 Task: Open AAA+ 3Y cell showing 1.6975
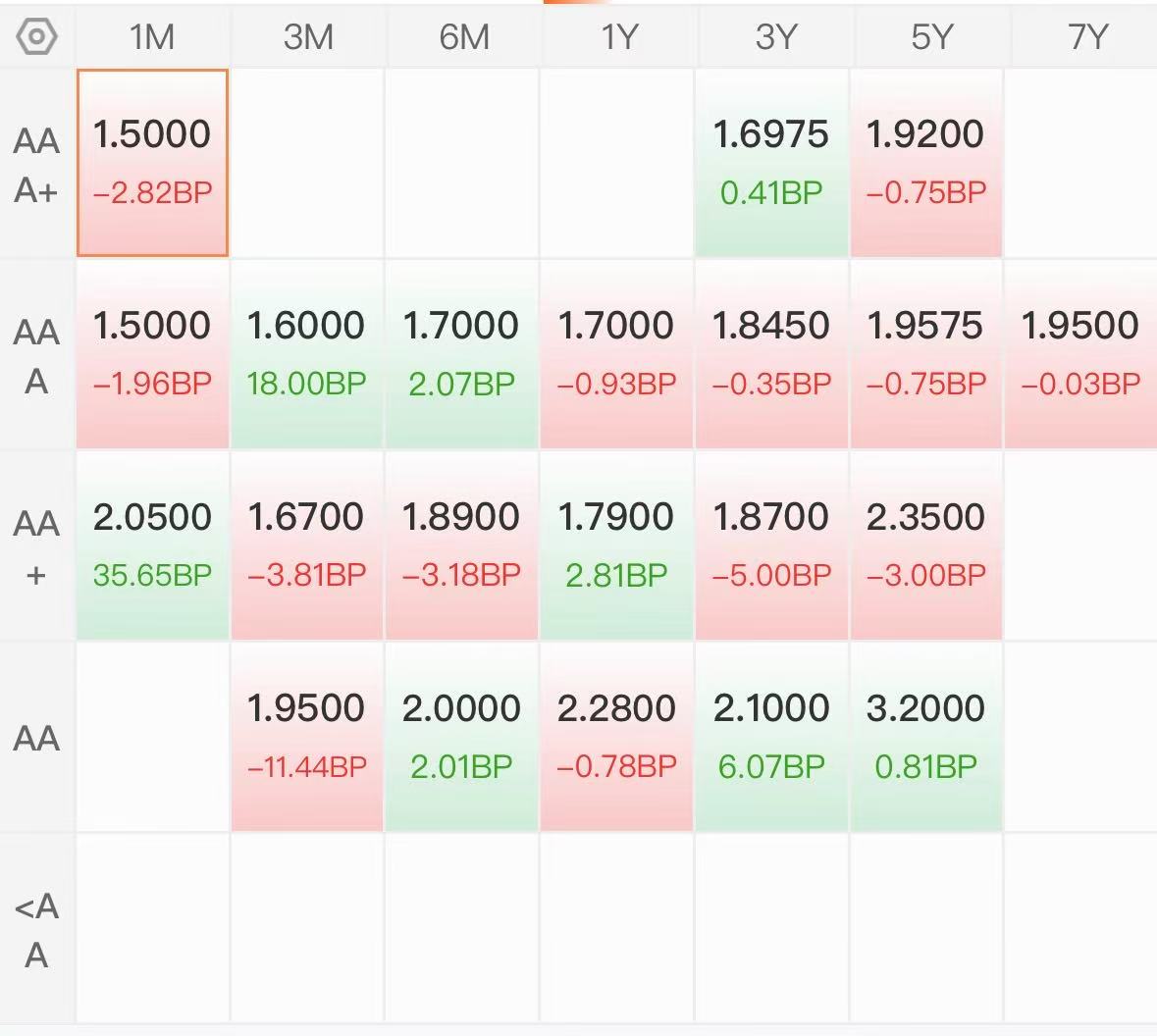tap(771, 163)
